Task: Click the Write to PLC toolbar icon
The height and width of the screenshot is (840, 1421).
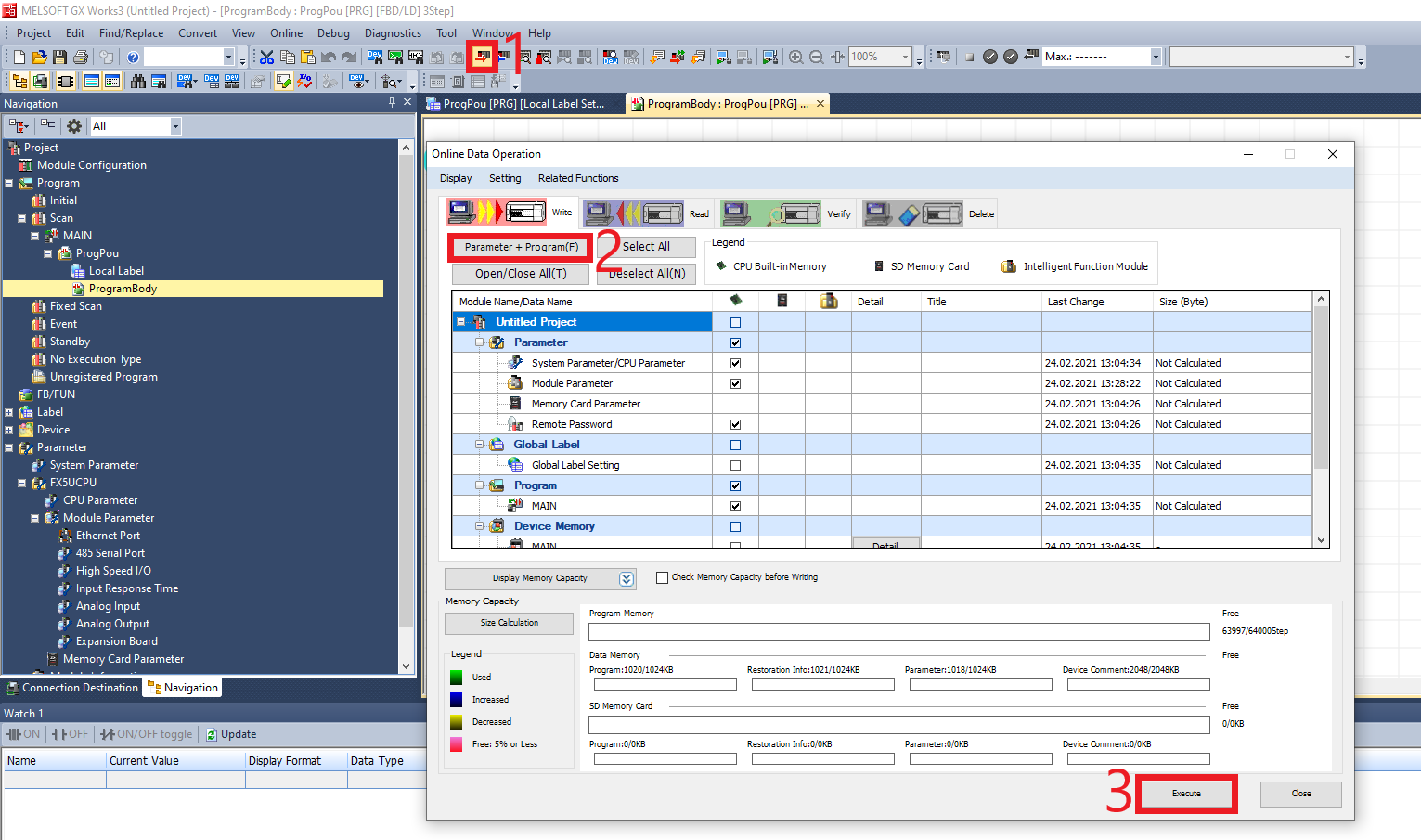Action: pos(483,57)
